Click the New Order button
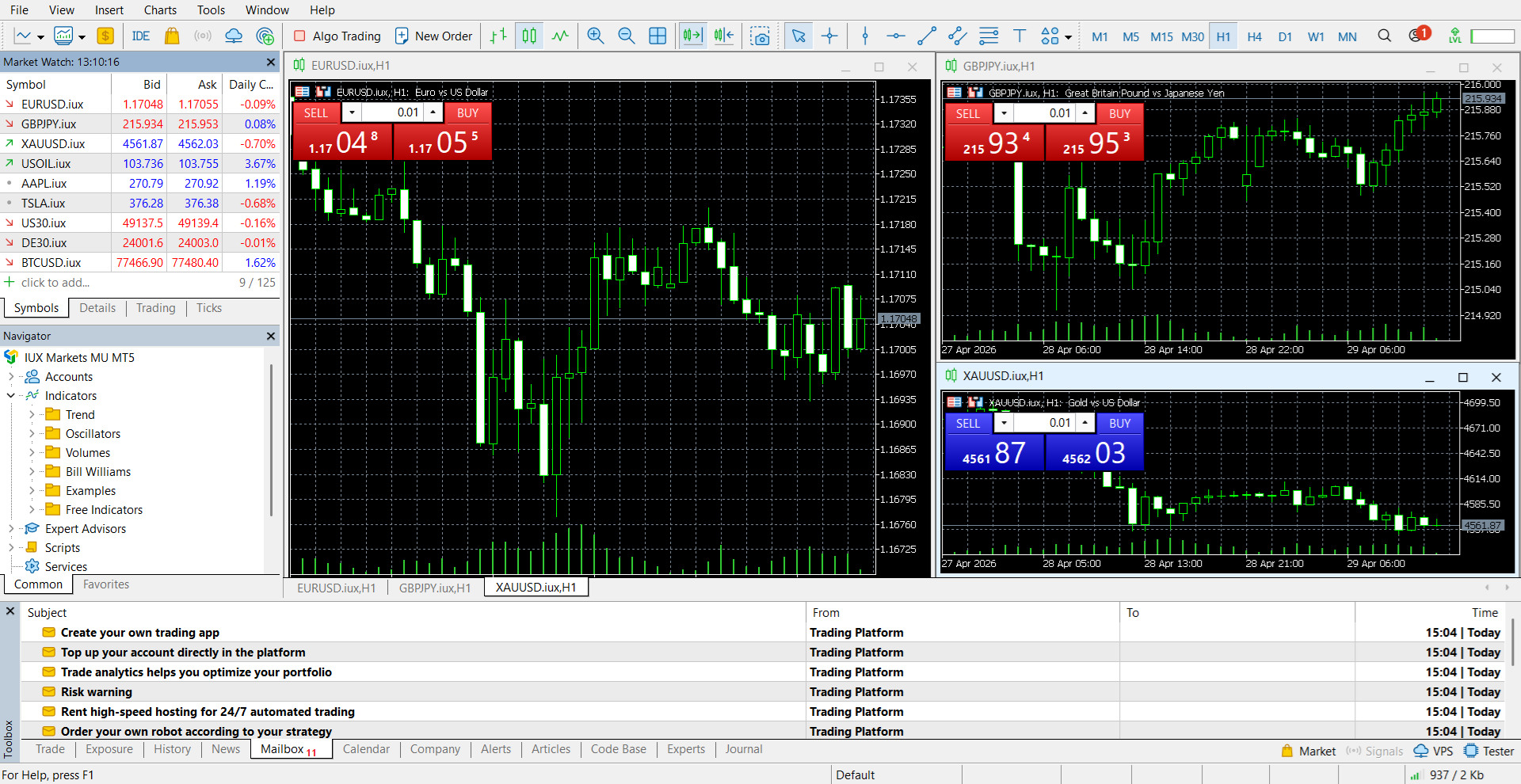1521x784 pixels. (433, 36)
